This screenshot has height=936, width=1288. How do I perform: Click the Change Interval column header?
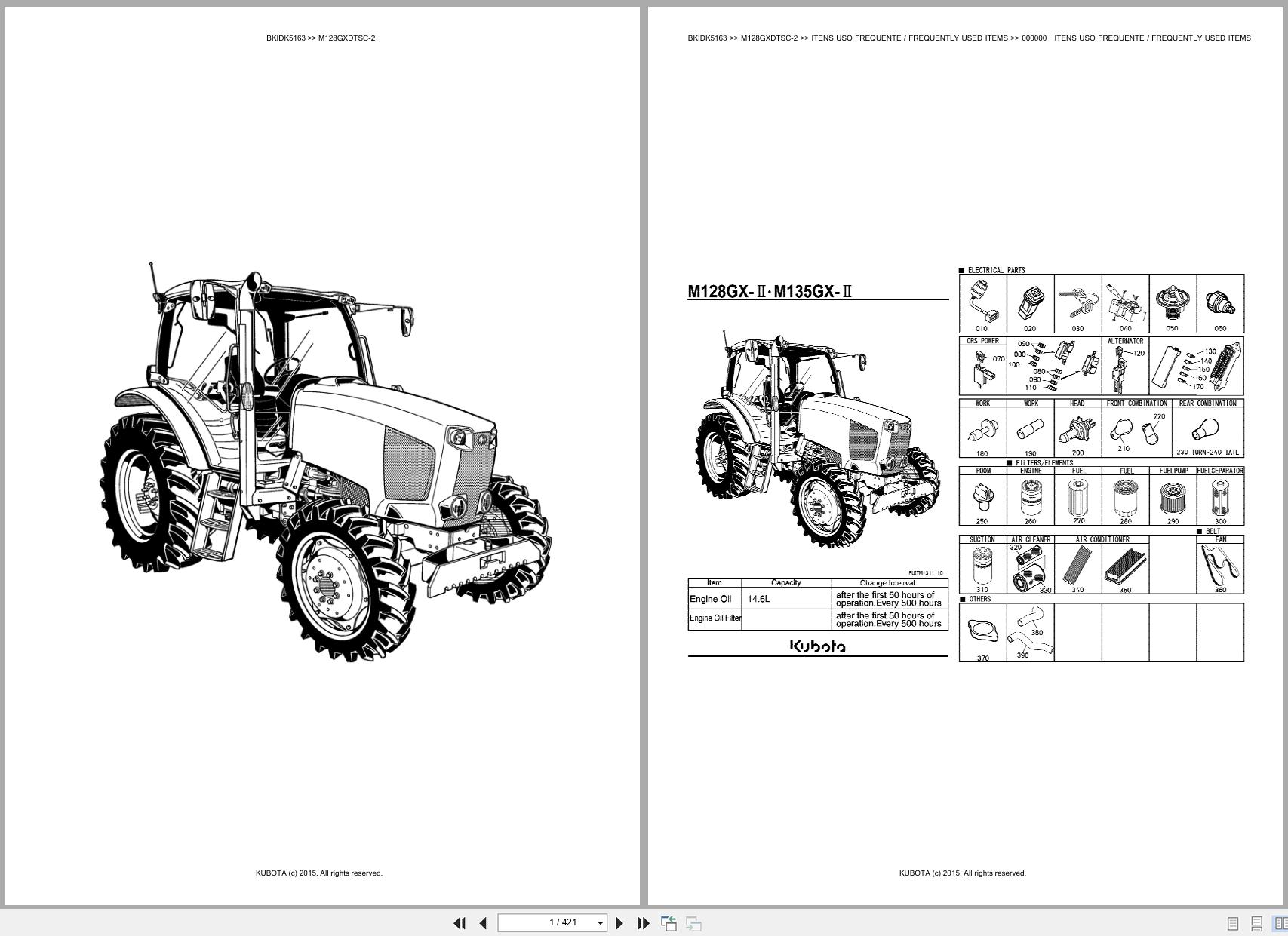[887, 583]
